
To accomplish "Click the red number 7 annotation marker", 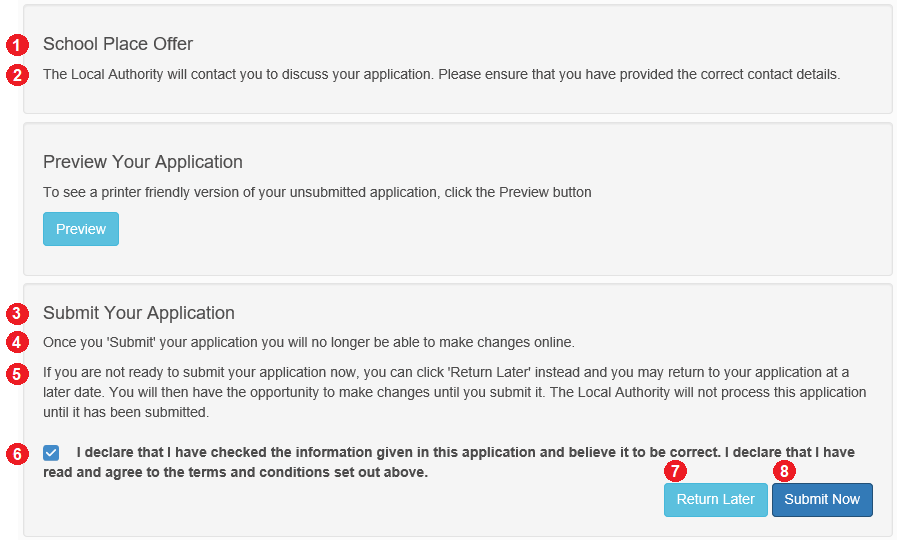I will pyautogui.click(x=676, y=471).
